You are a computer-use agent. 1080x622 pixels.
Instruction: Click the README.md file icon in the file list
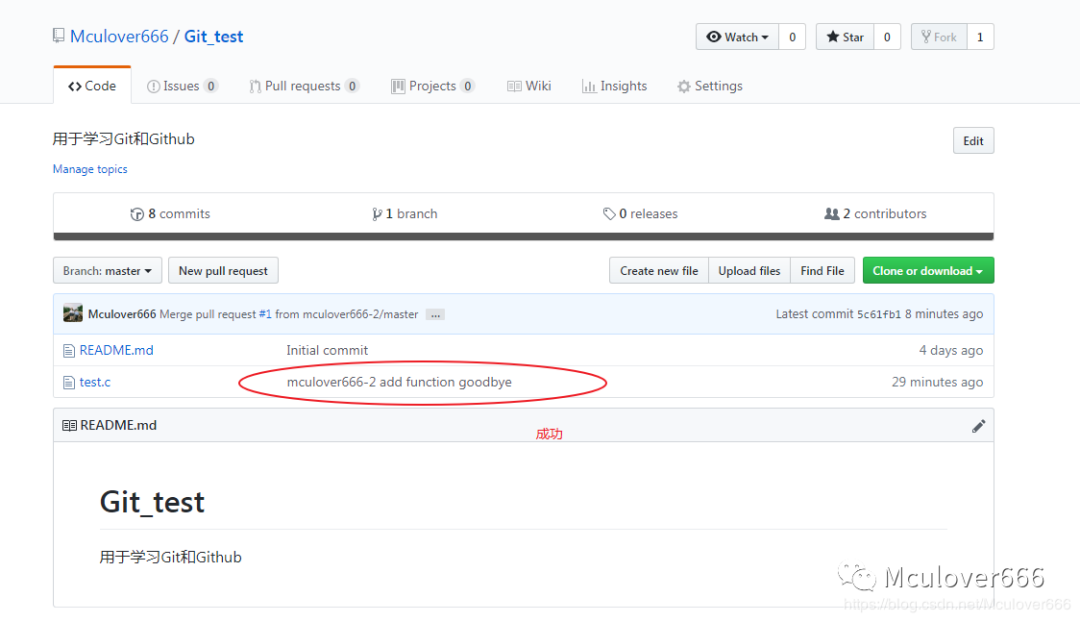pyautogui.click(x=69, y=351)
